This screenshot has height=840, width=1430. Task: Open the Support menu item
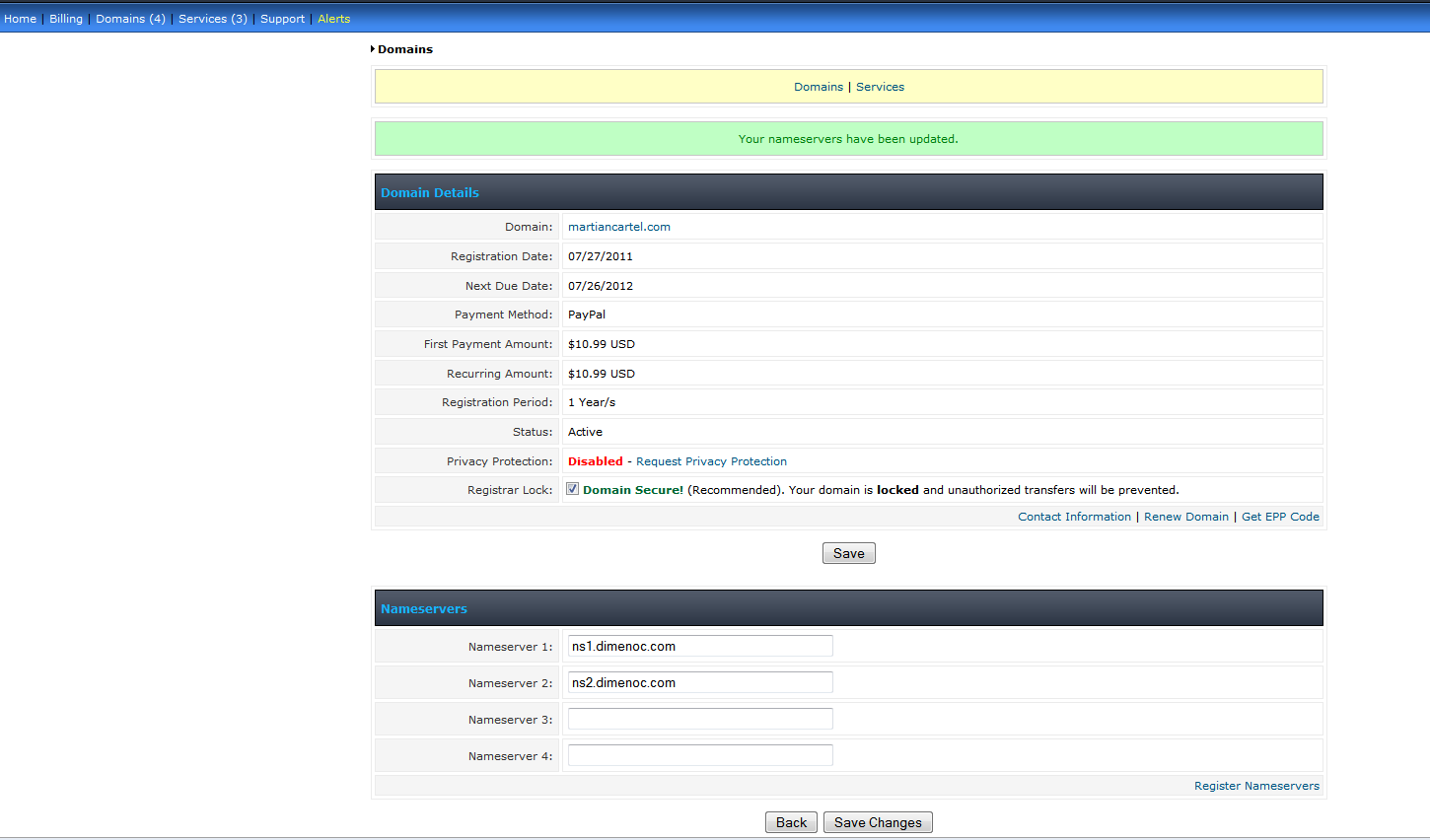[282, 19]
